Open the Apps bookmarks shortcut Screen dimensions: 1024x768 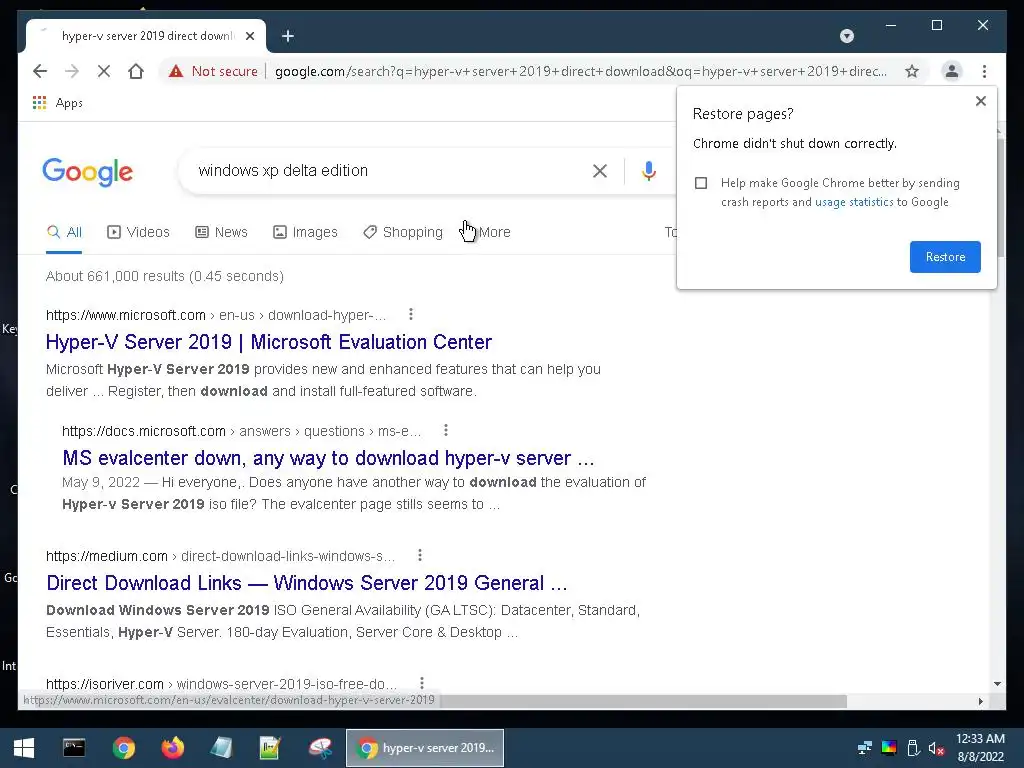57,103
